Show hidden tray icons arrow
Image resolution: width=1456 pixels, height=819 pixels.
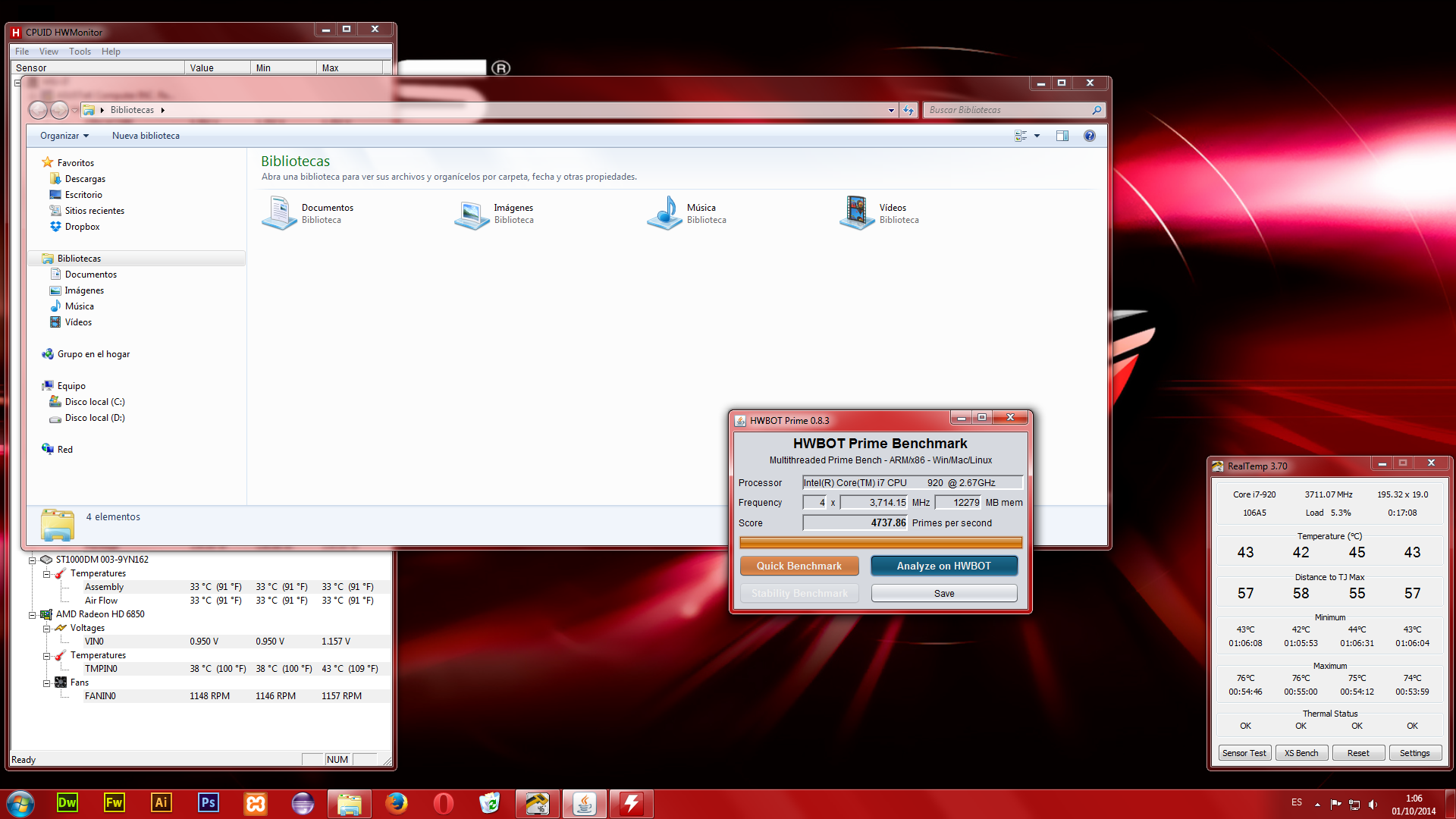tap(1317, 805)
